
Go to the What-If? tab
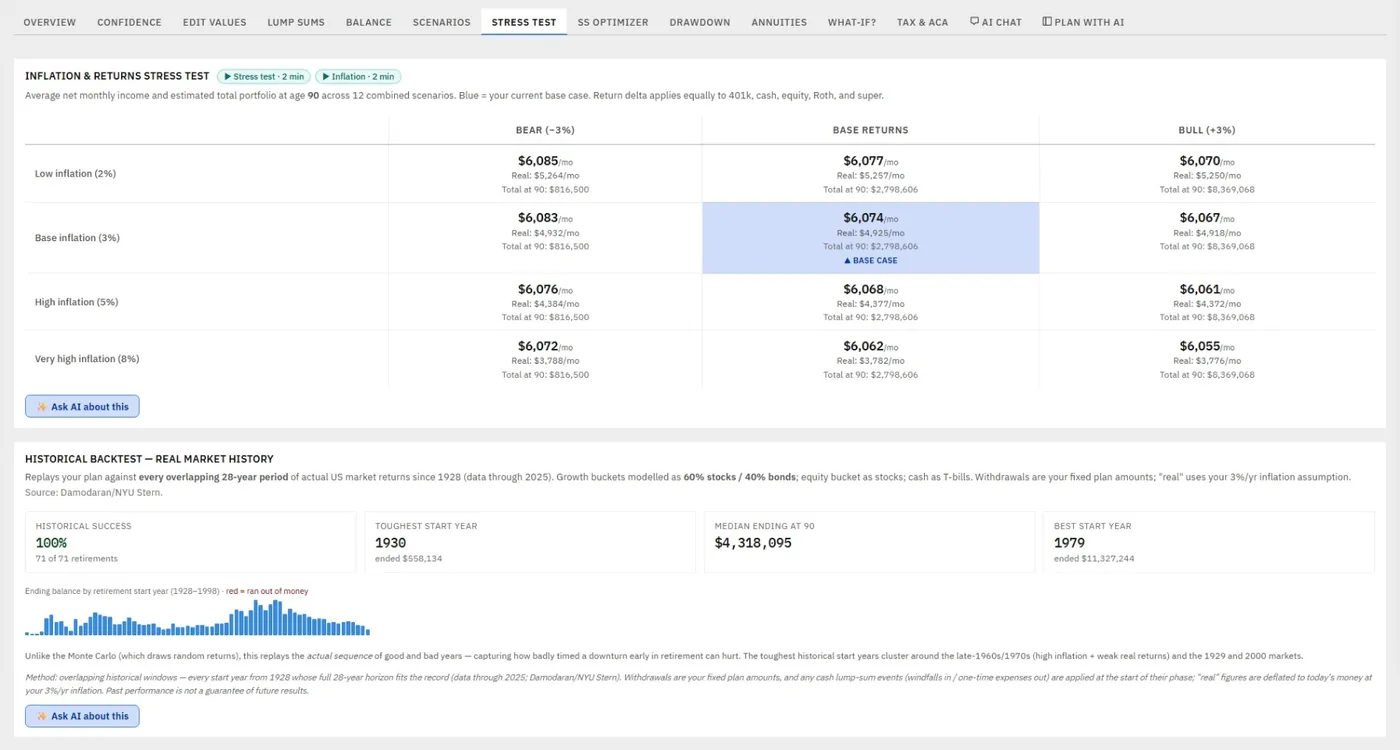[852, 22]
